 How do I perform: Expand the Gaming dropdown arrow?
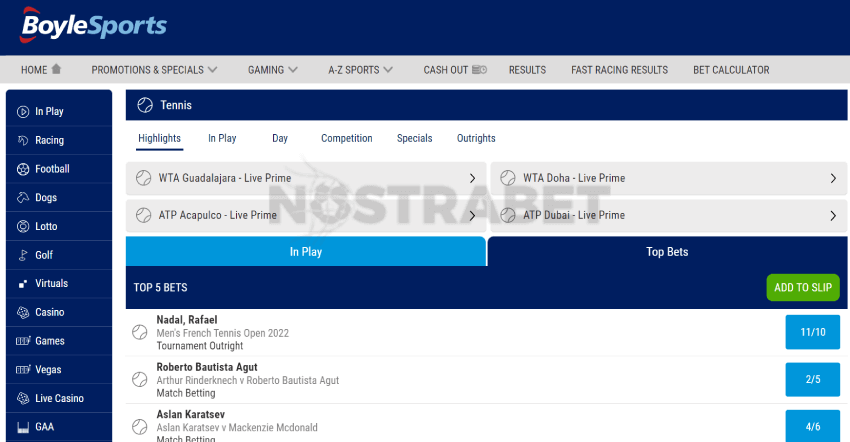coord(293,69)
